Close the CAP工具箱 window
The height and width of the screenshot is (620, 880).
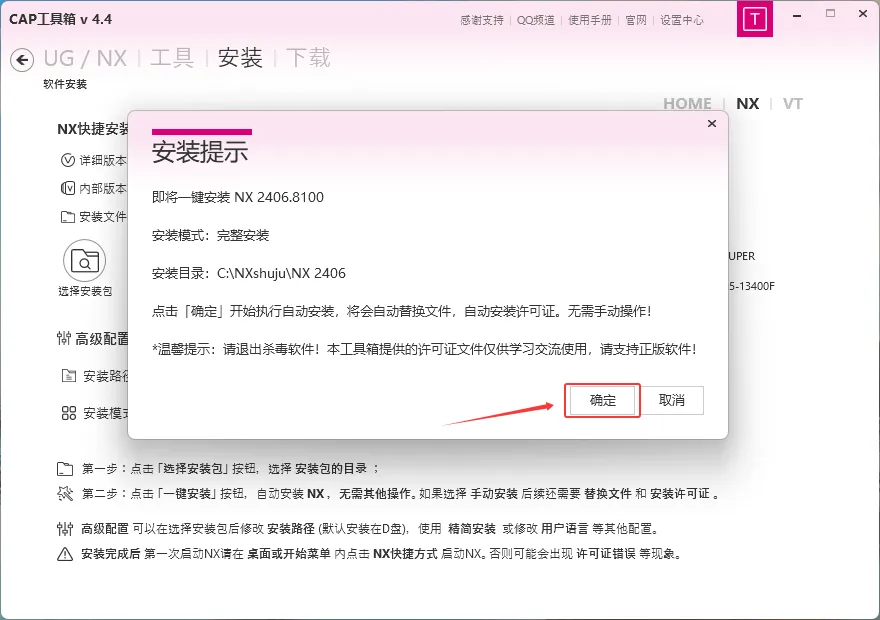point(863,13)
